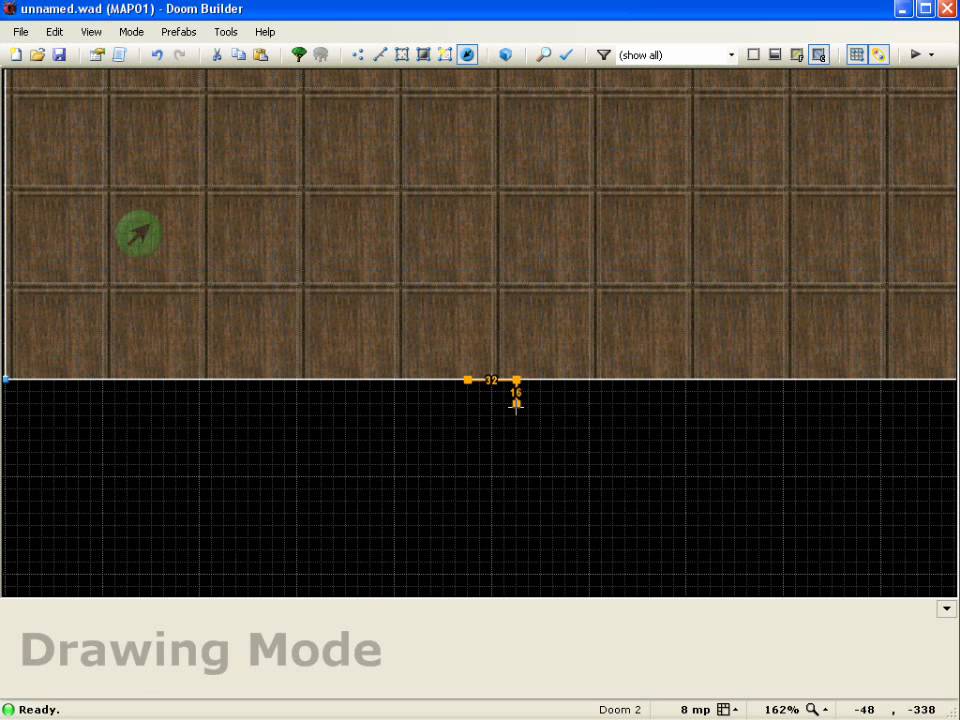The image size is (960, 720).
Task: Enable brightness levels view mode
Action: coord(775,54)
